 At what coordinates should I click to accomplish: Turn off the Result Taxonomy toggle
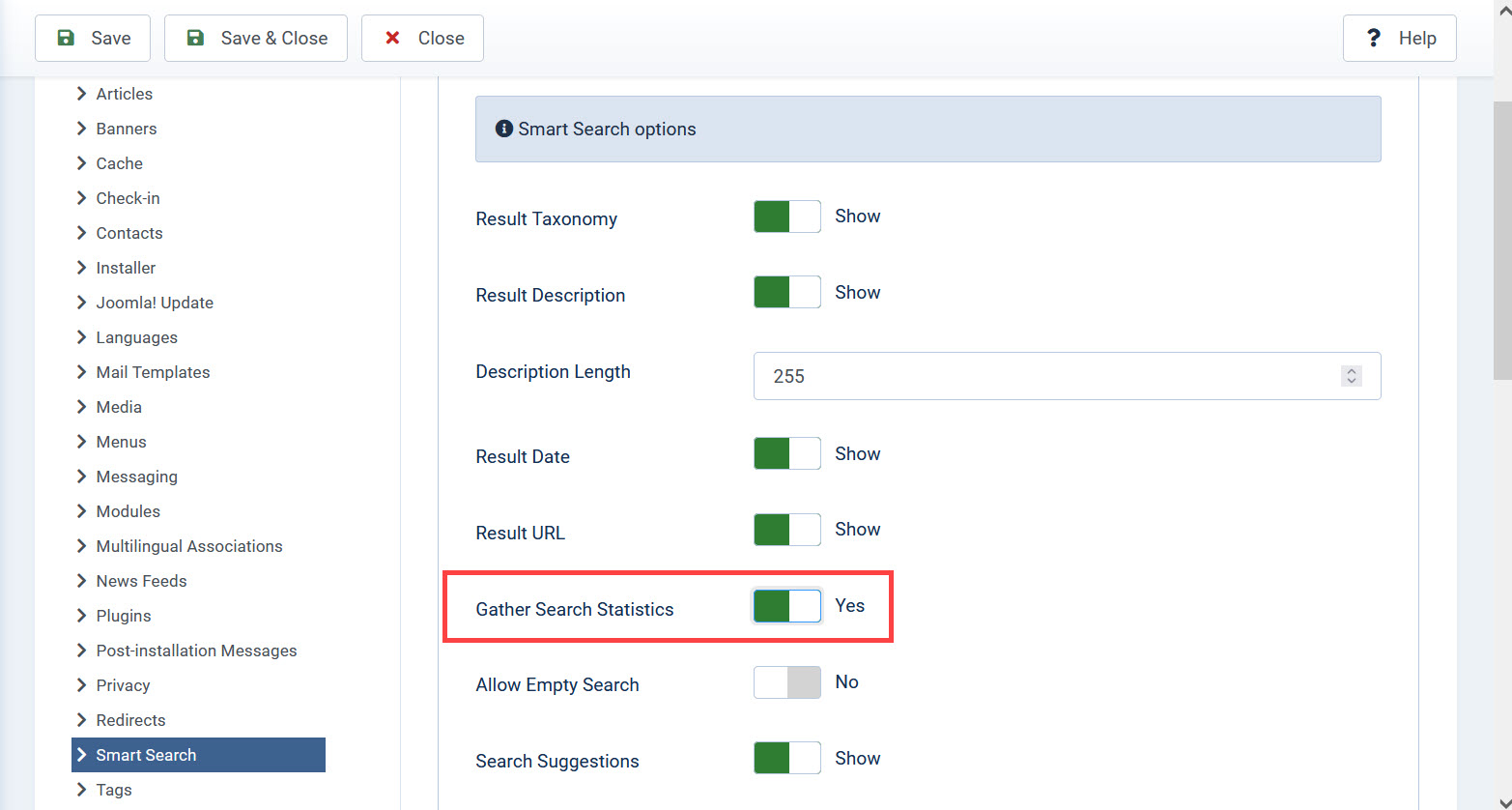click(786, 217)
